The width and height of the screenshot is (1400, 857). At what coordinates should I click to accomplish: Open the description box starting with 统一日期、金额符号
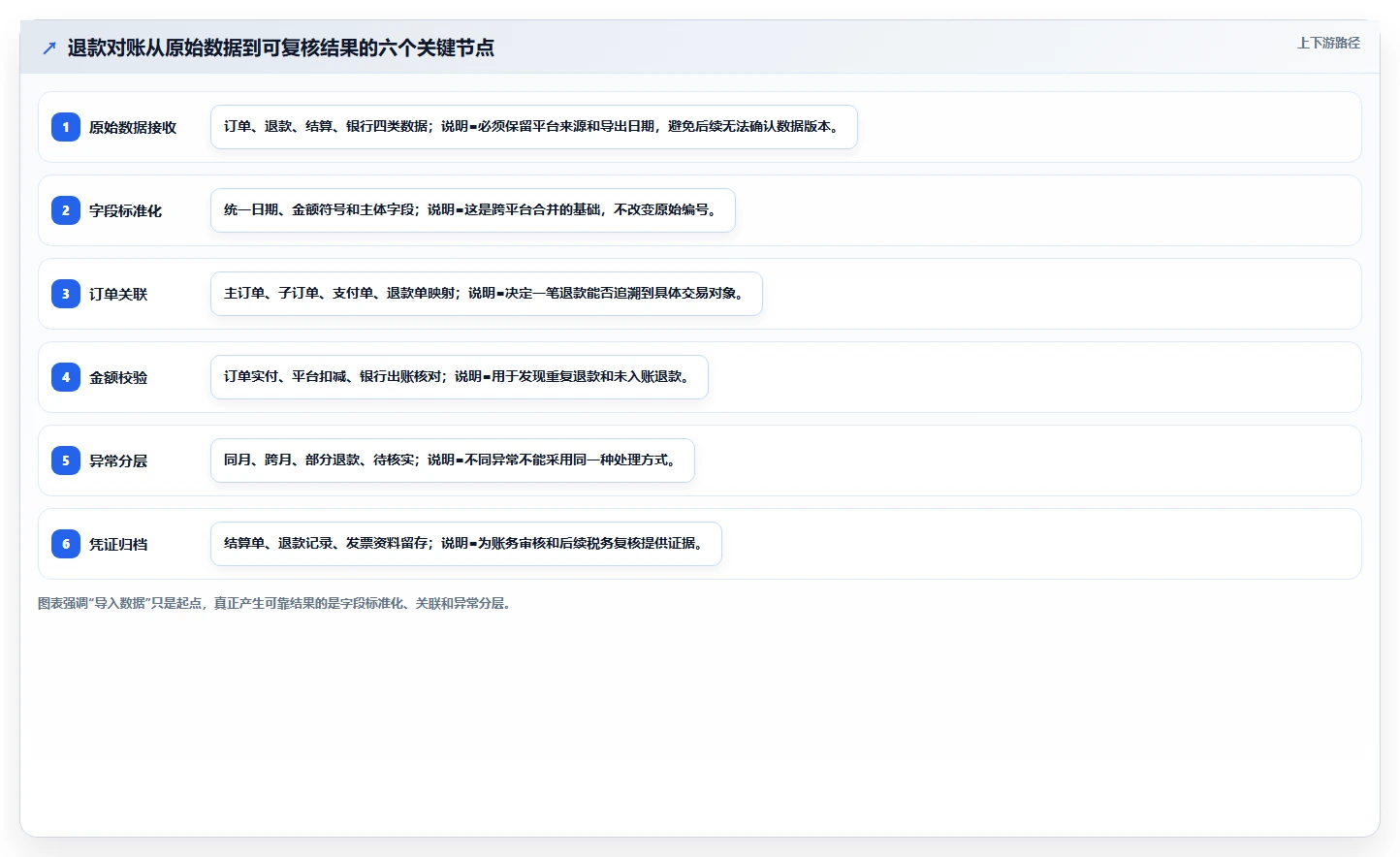coord(473,210)
